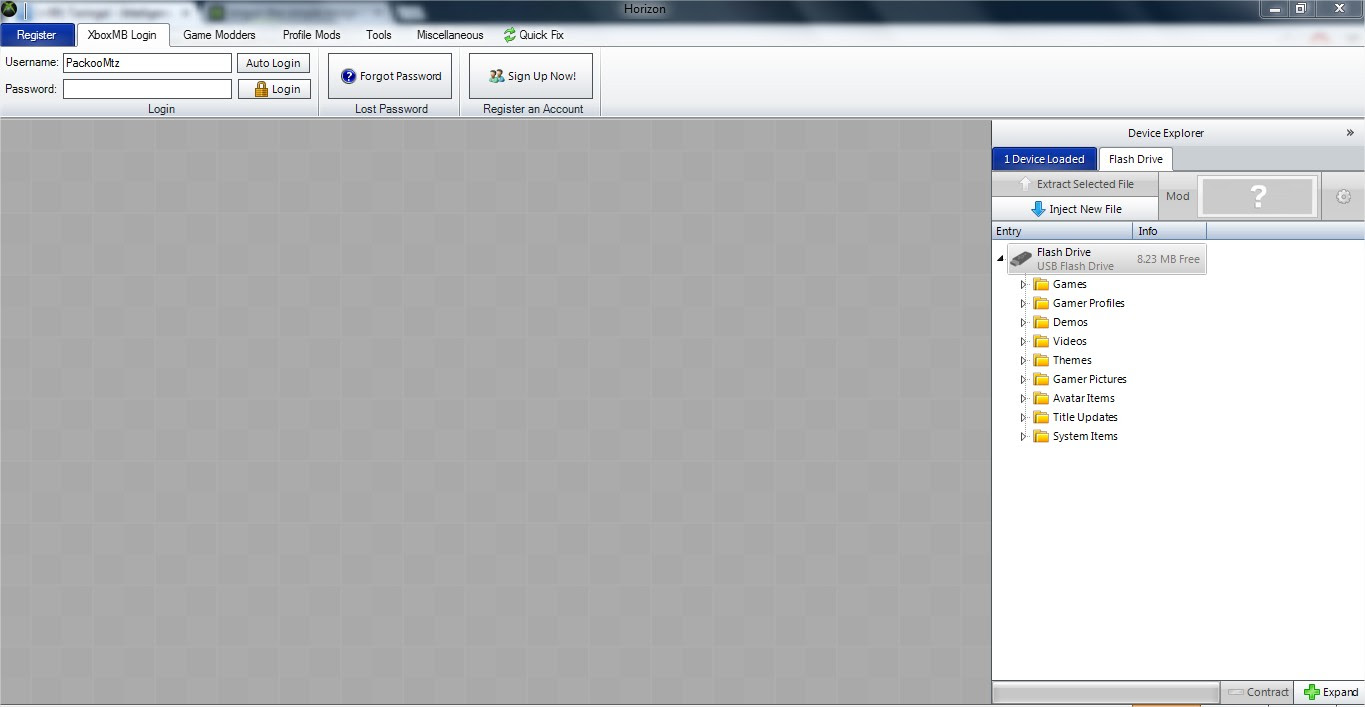
Task: Click the Videos folder icon
Action: (1041, 342)
